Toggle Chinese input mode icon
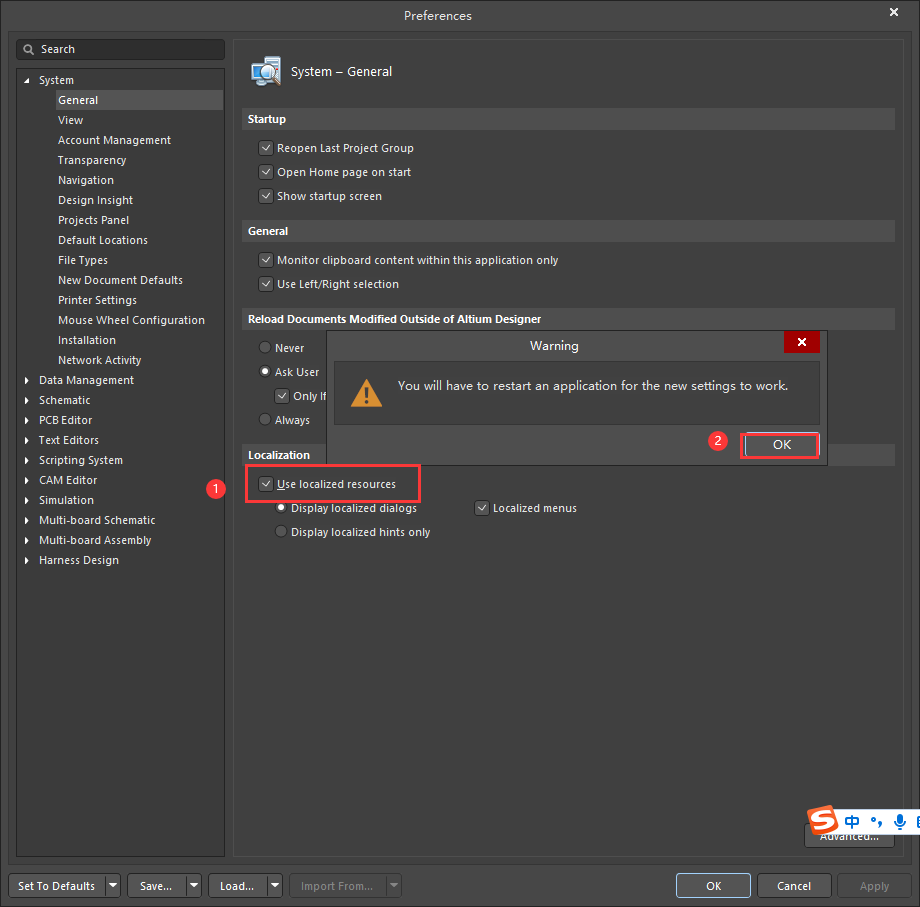 (852, 821)
